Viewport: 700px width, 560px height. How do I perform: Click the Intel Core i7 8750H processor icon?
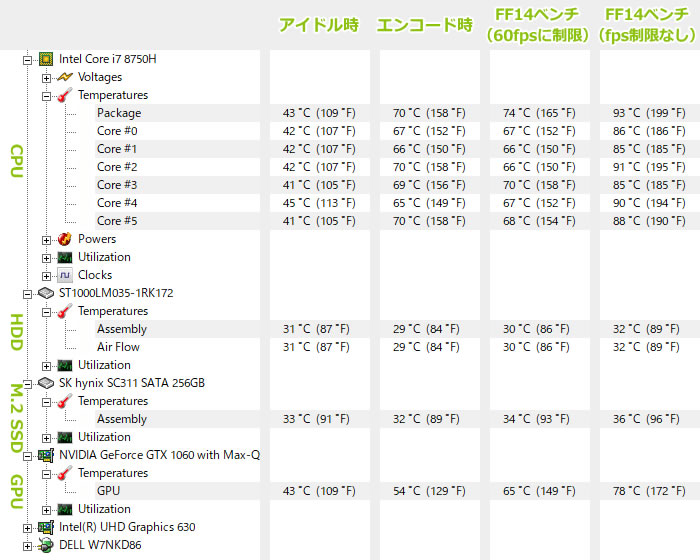pos(46,59)
